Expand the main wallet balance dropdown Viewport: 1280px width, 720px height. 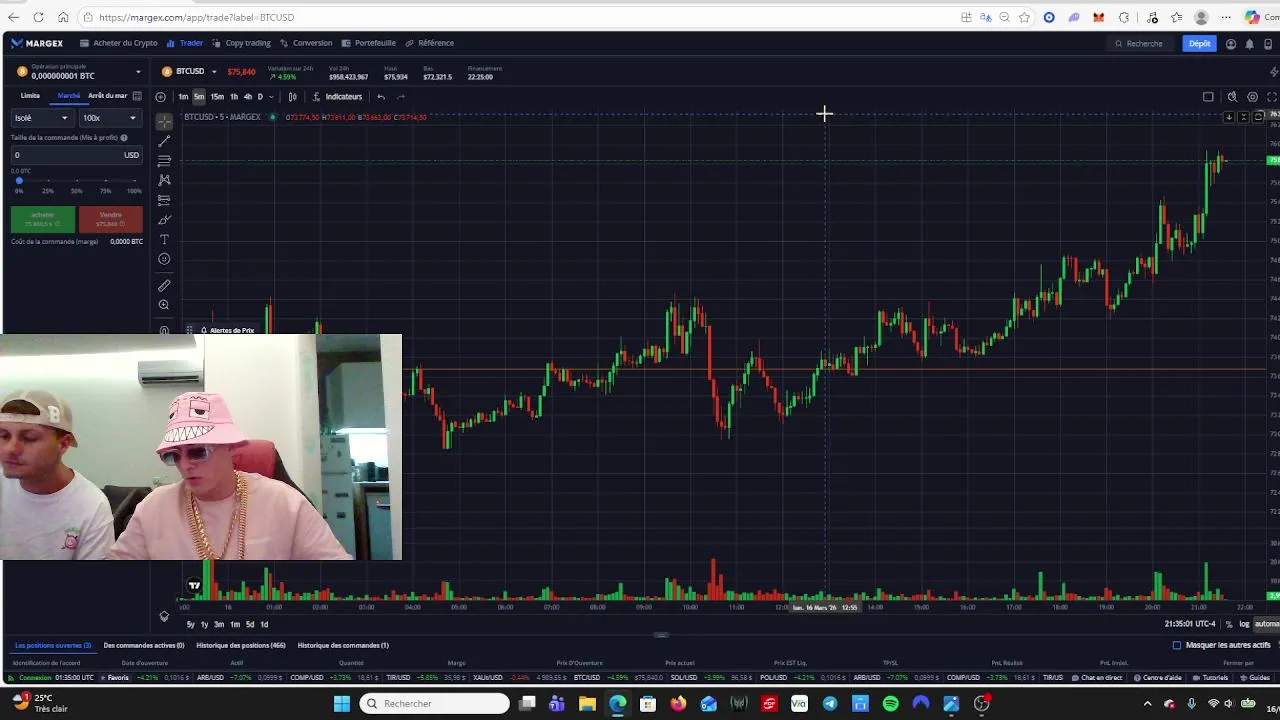tap(138, 72)
